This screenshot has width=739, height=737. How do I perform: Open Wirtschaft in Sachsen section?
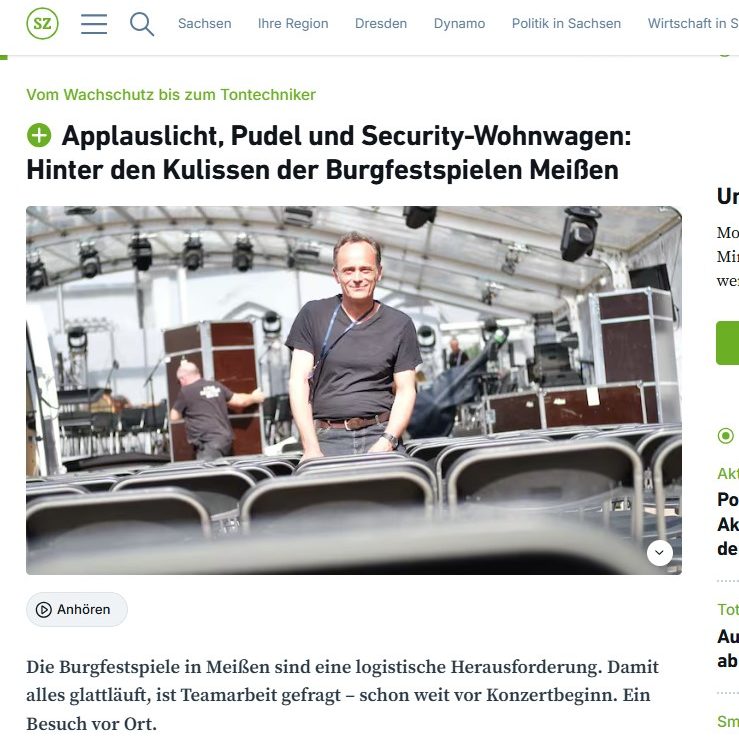(x=693, y=24)
